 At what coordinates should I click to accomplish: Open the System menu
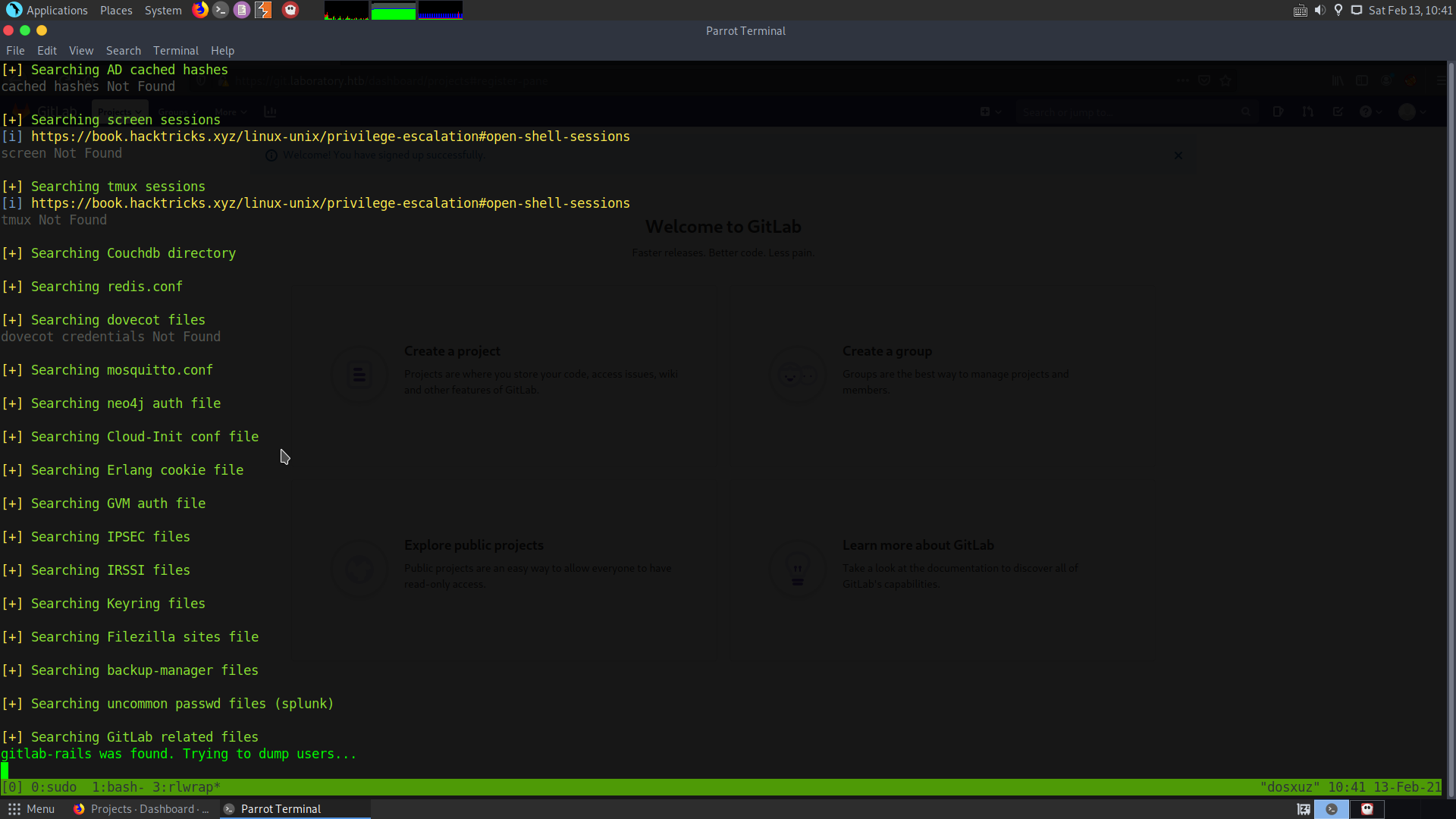[163, 10]
